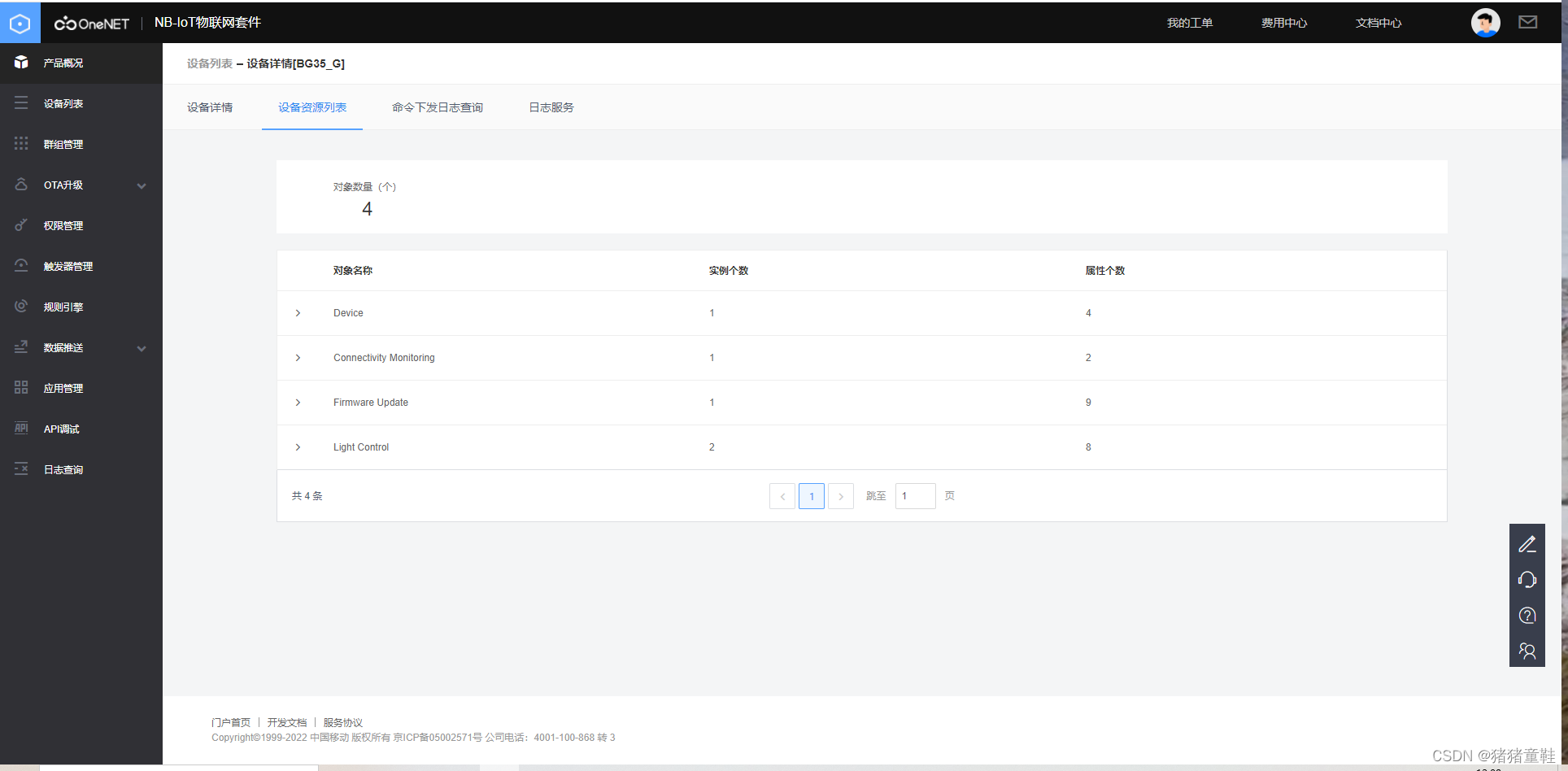The width and height of the screenshot is (1568, 771).
Task: Click the 产品概况 cube icon
Action: point(21,63)
